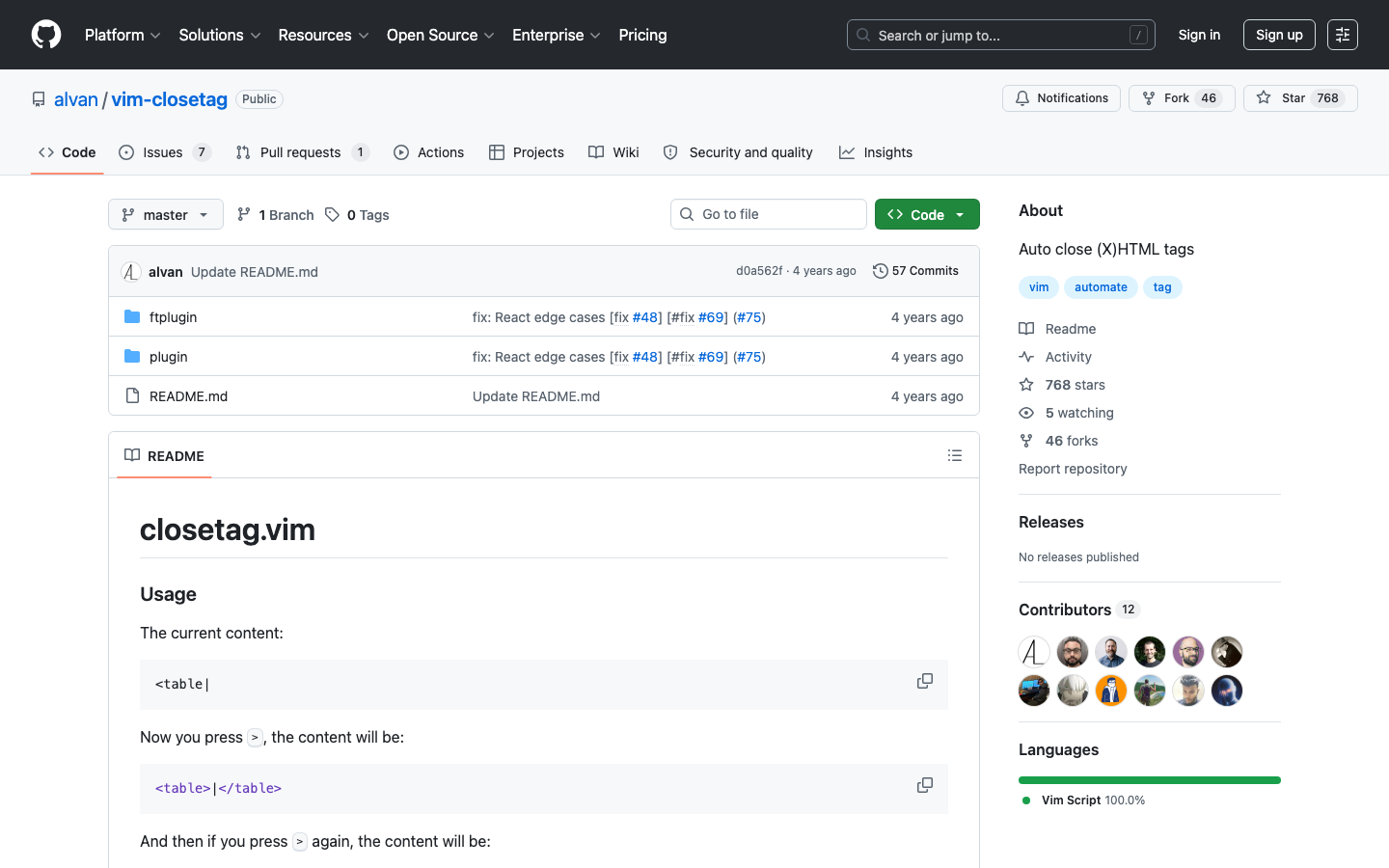Click the repository icon beside alvan
The image size is (1389, 868).
39,99
